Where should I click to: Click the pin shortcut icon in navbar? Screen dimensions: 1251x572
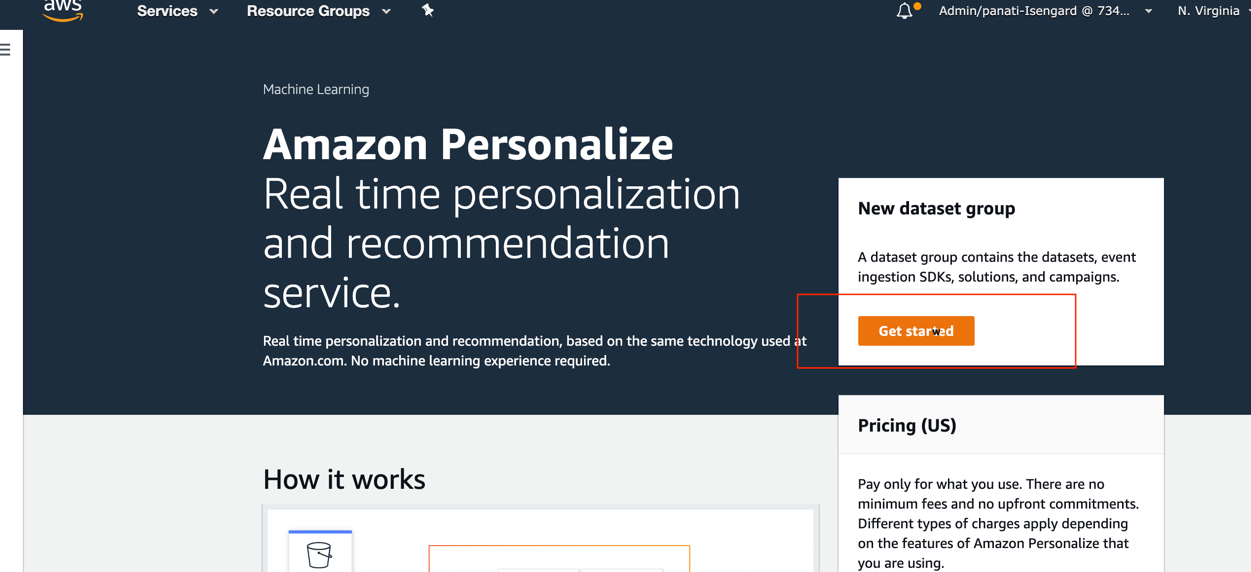(427, 10)
